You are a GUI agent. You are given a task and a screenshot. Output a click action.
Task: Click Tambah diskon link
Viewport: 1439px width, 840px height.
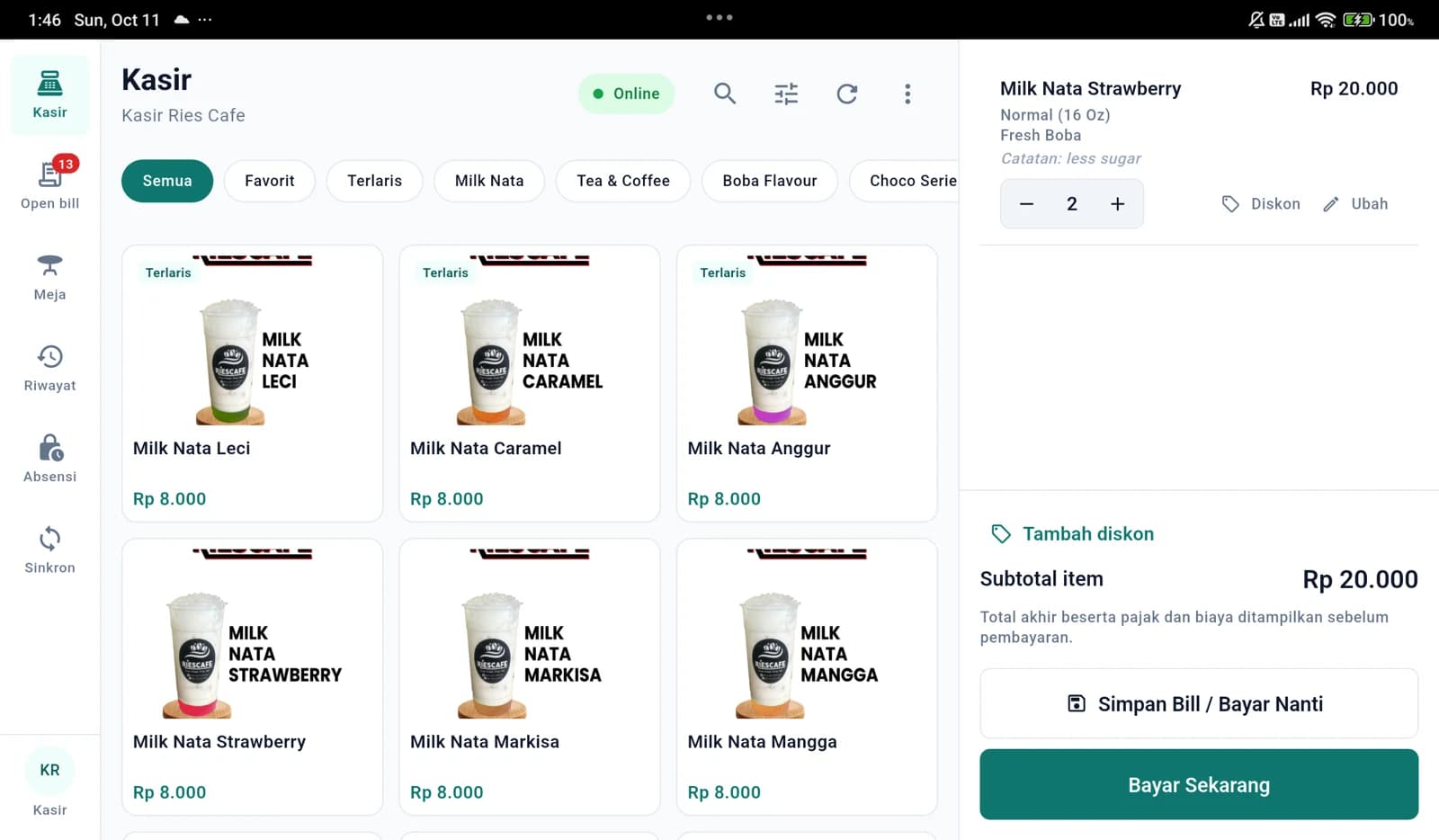click(x=1072, y=534)
